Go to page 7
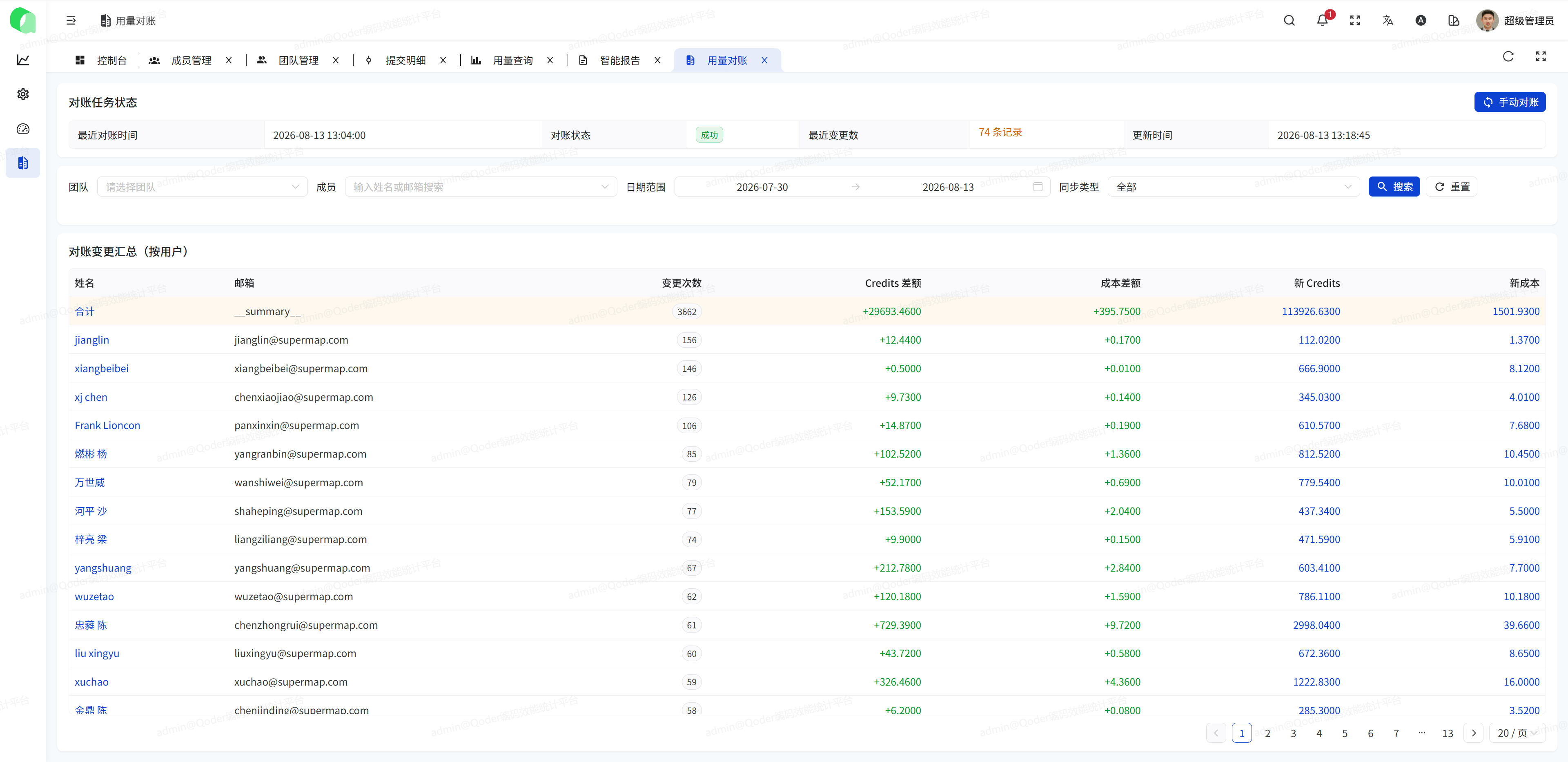This screenshot has width=1568, height=762. (x=1396, y=733)
